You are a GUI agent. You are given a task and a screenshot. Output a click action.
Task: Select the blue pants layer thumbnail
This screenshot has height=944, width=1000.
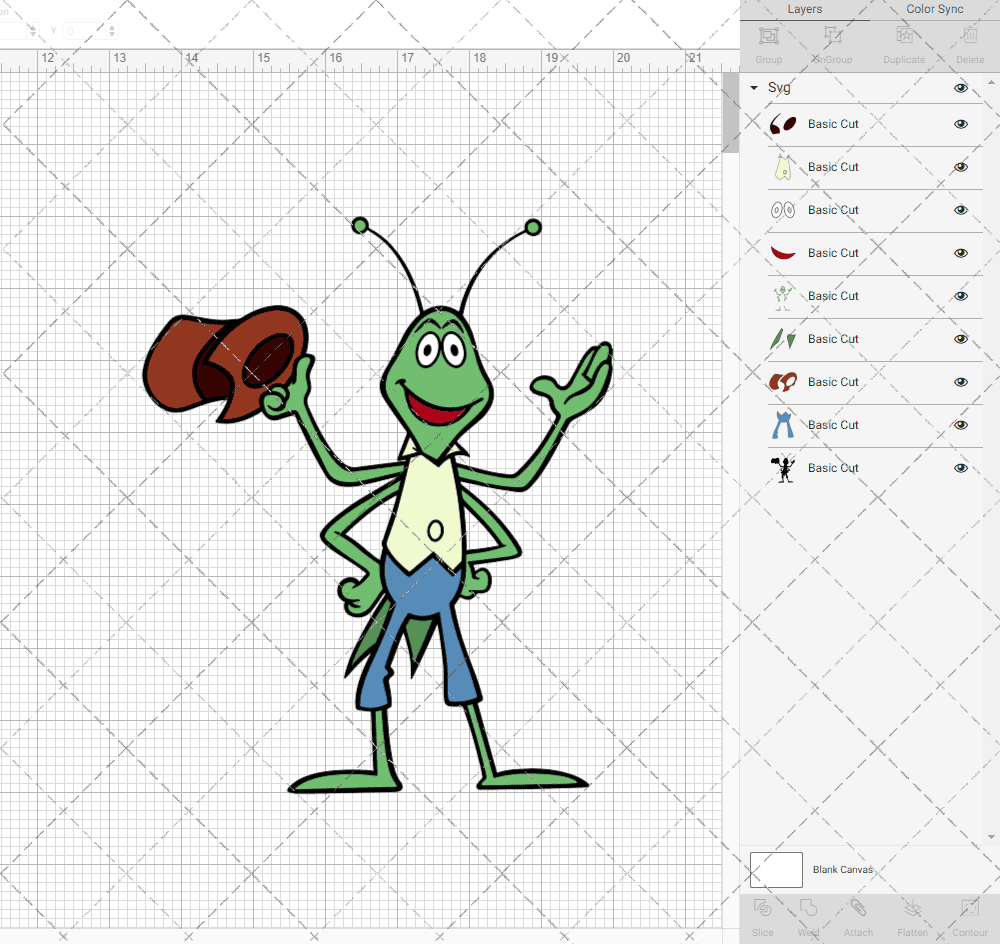tap(783, 425)
